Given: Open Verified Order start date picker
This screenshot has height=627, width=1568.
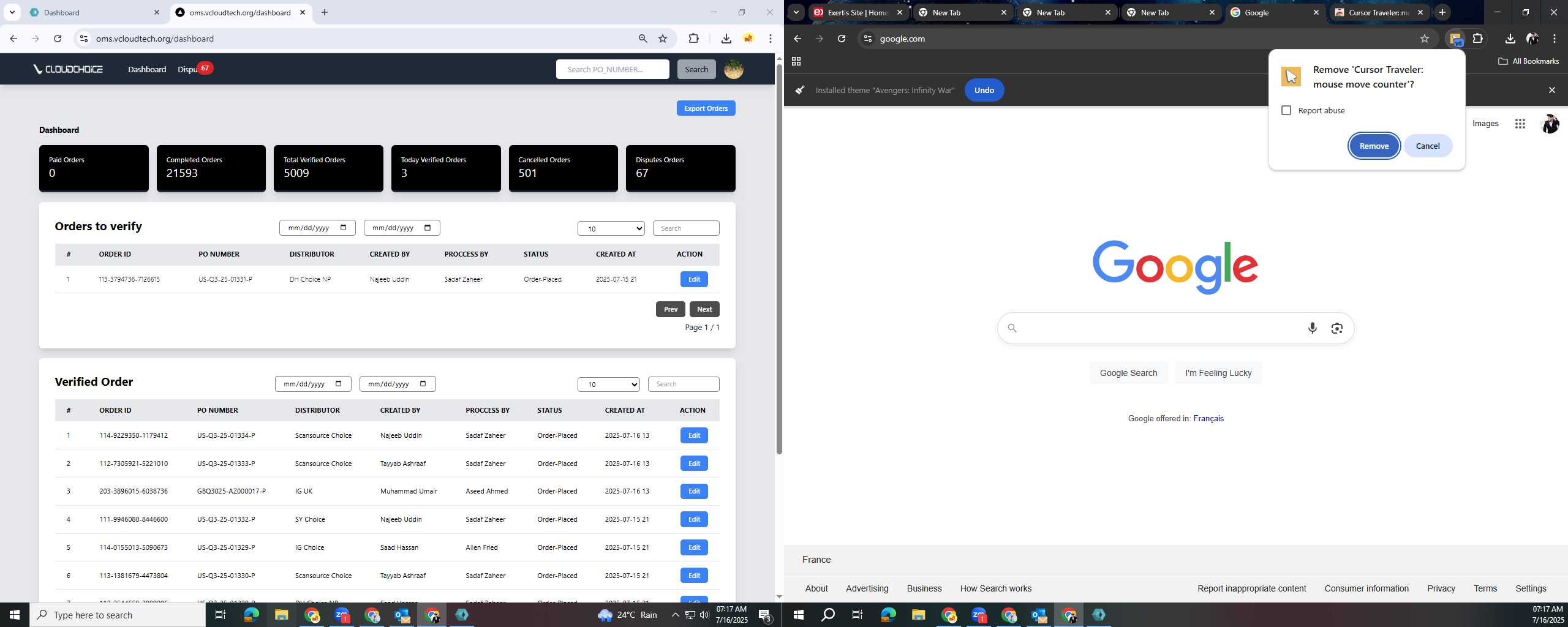Looking at the screenshot, I should pyautogui.click(x=312, y=384).
